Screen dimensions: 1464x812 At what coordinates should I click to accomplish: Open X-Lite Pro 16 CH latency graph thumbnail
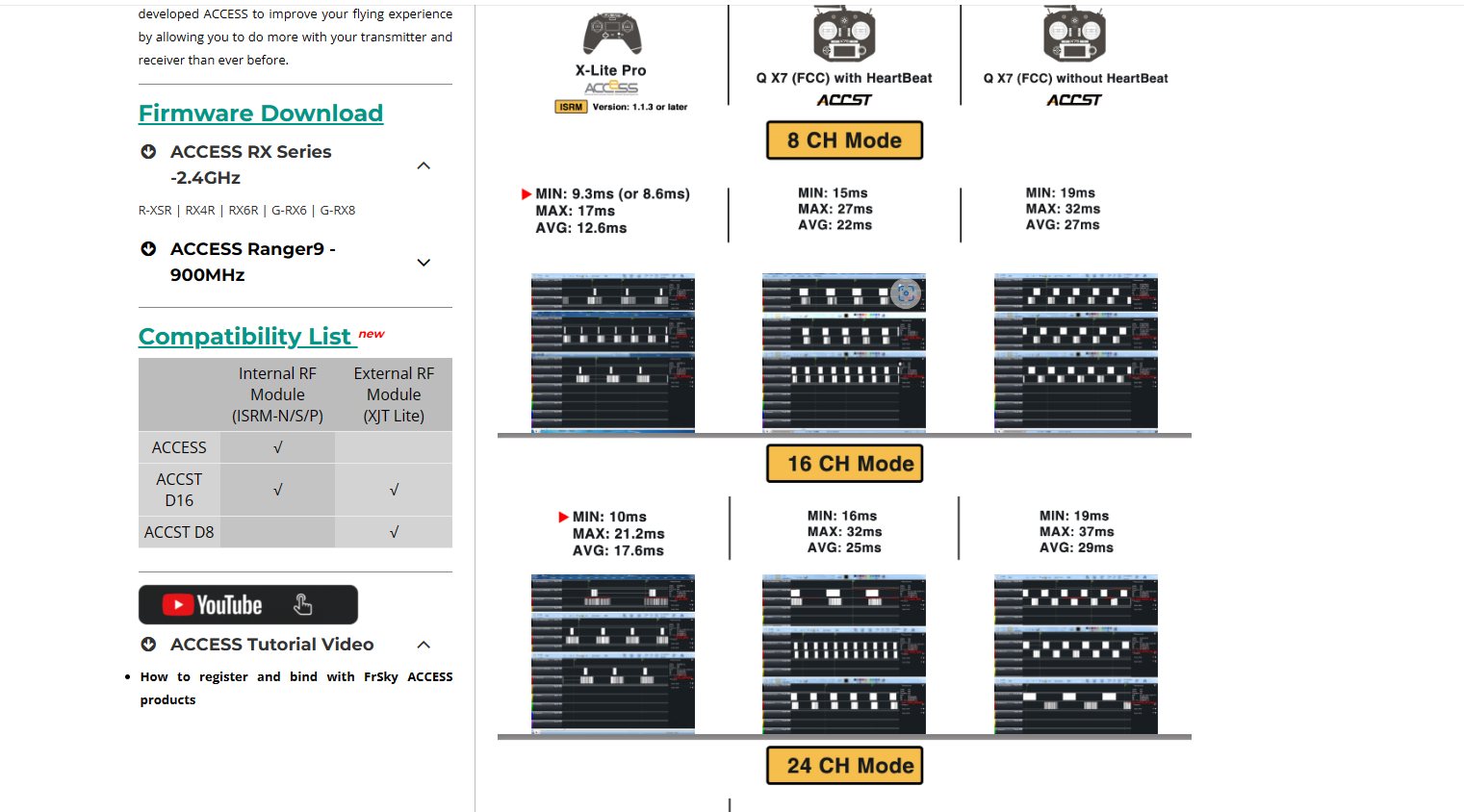click(x=613, y=653)
